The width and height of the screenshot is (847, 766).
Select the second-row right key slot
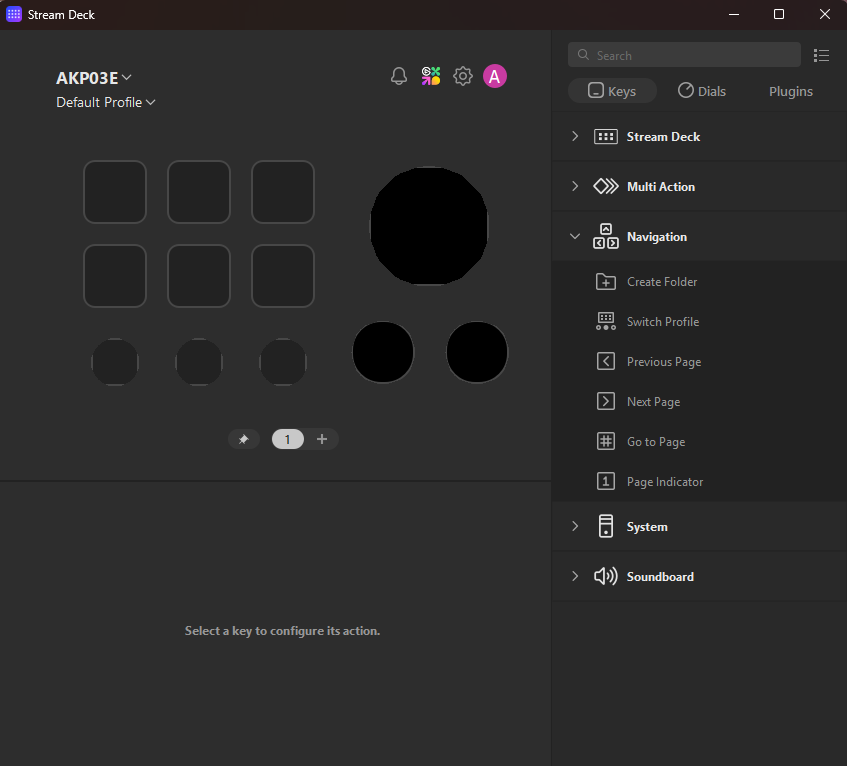click(283, 276)
